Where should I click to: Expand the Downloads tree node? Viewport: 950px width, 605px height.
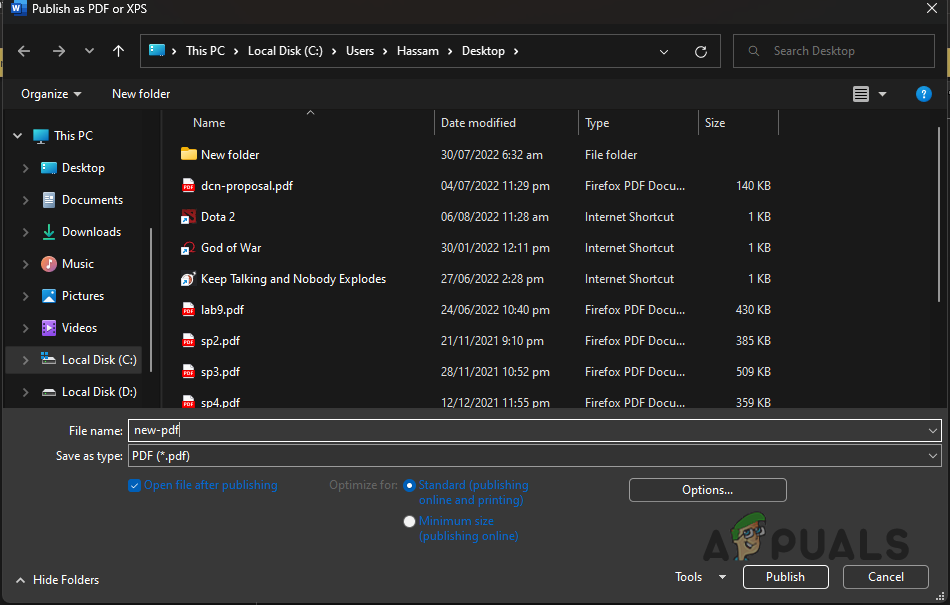pyautogui.click(x=25, y=232)
